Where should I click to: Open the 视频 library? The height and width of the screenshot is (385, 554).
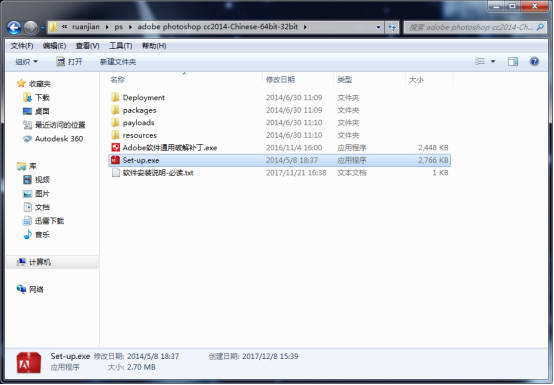click(36, 180)
